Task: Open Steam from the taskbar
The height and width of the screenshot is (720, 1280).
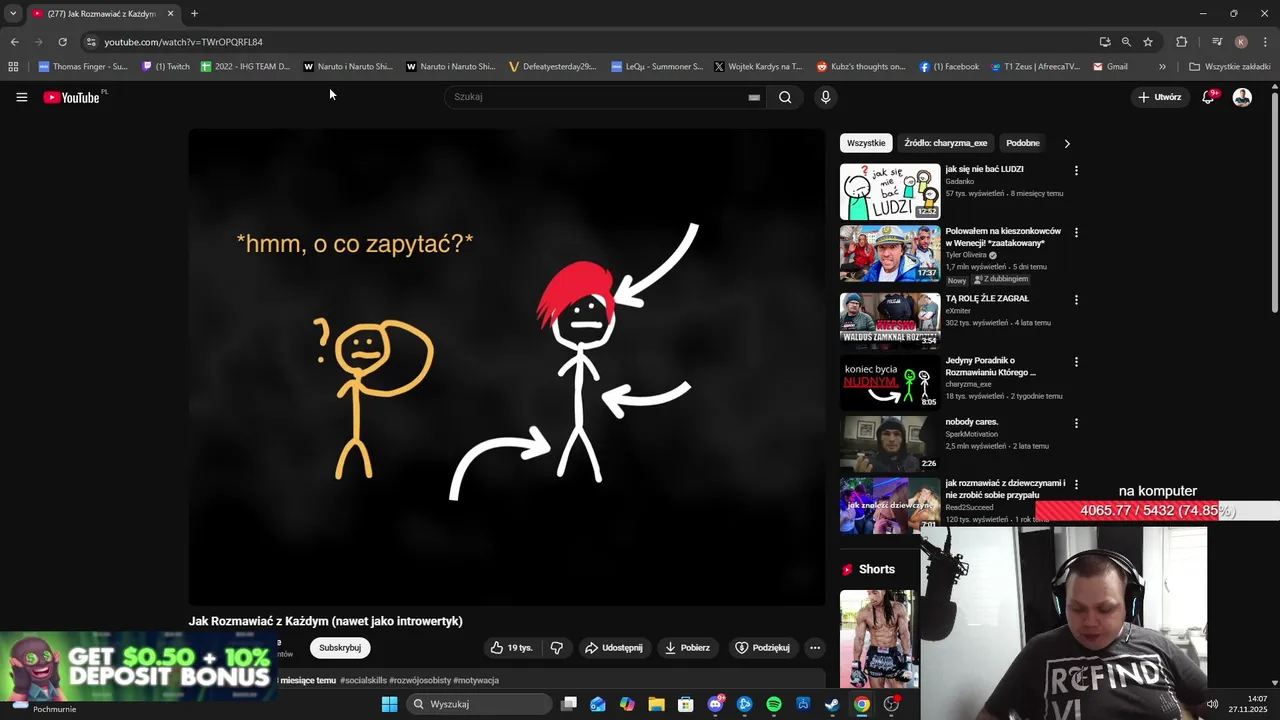Action: coord(832,704)
